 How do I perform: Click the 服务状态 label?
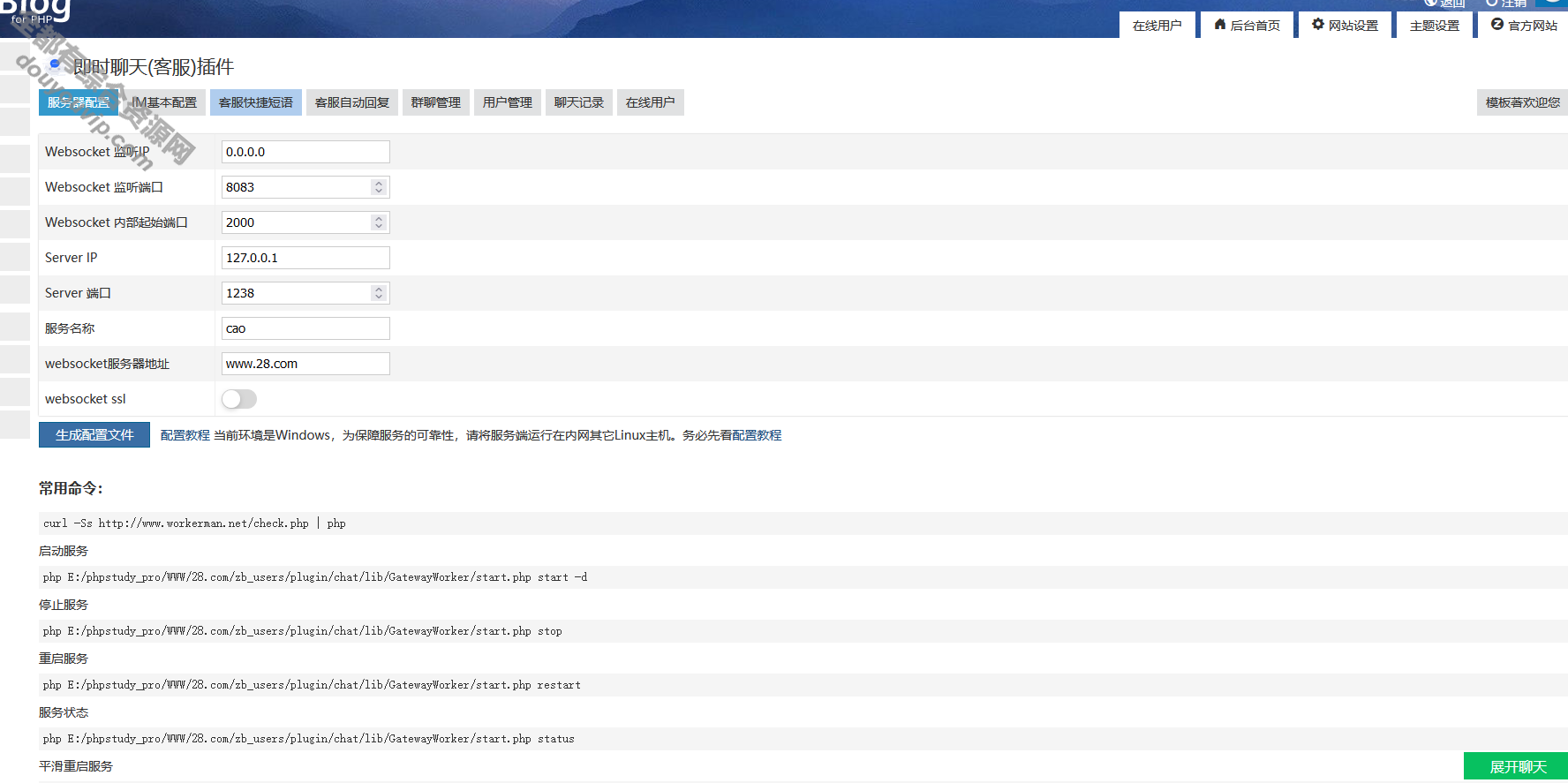click(x=64, y=712)
